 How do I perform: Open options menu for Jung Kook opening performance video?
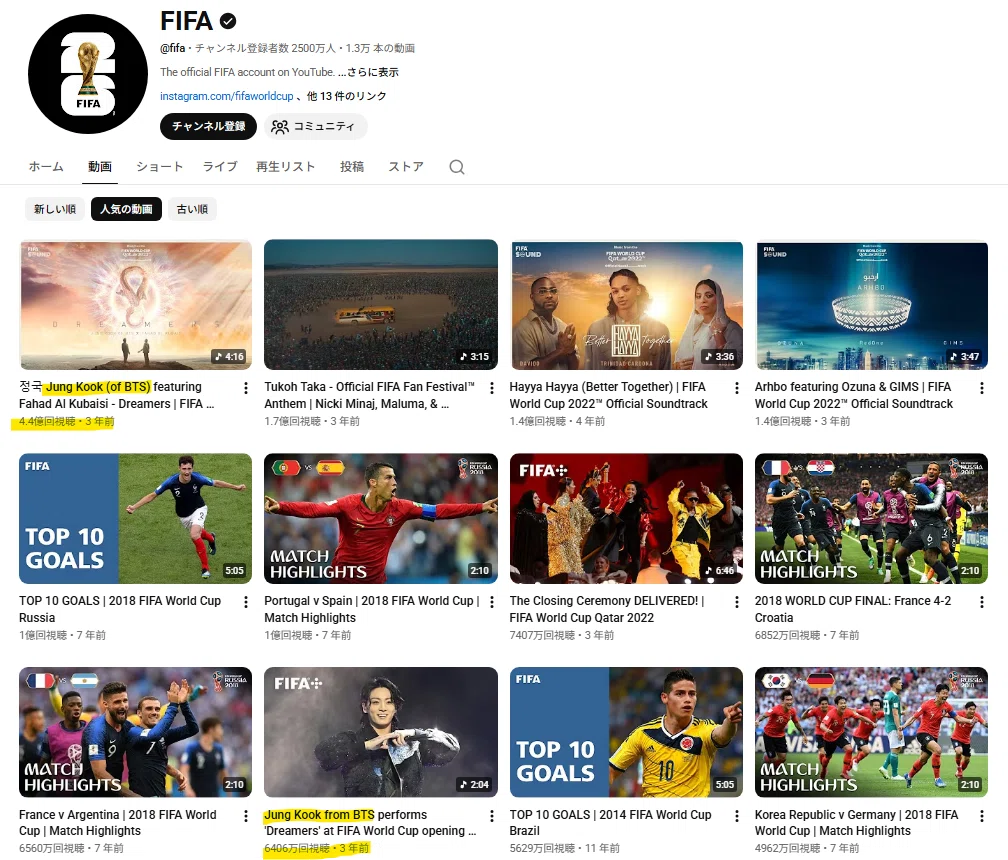[x=491, y=816]
